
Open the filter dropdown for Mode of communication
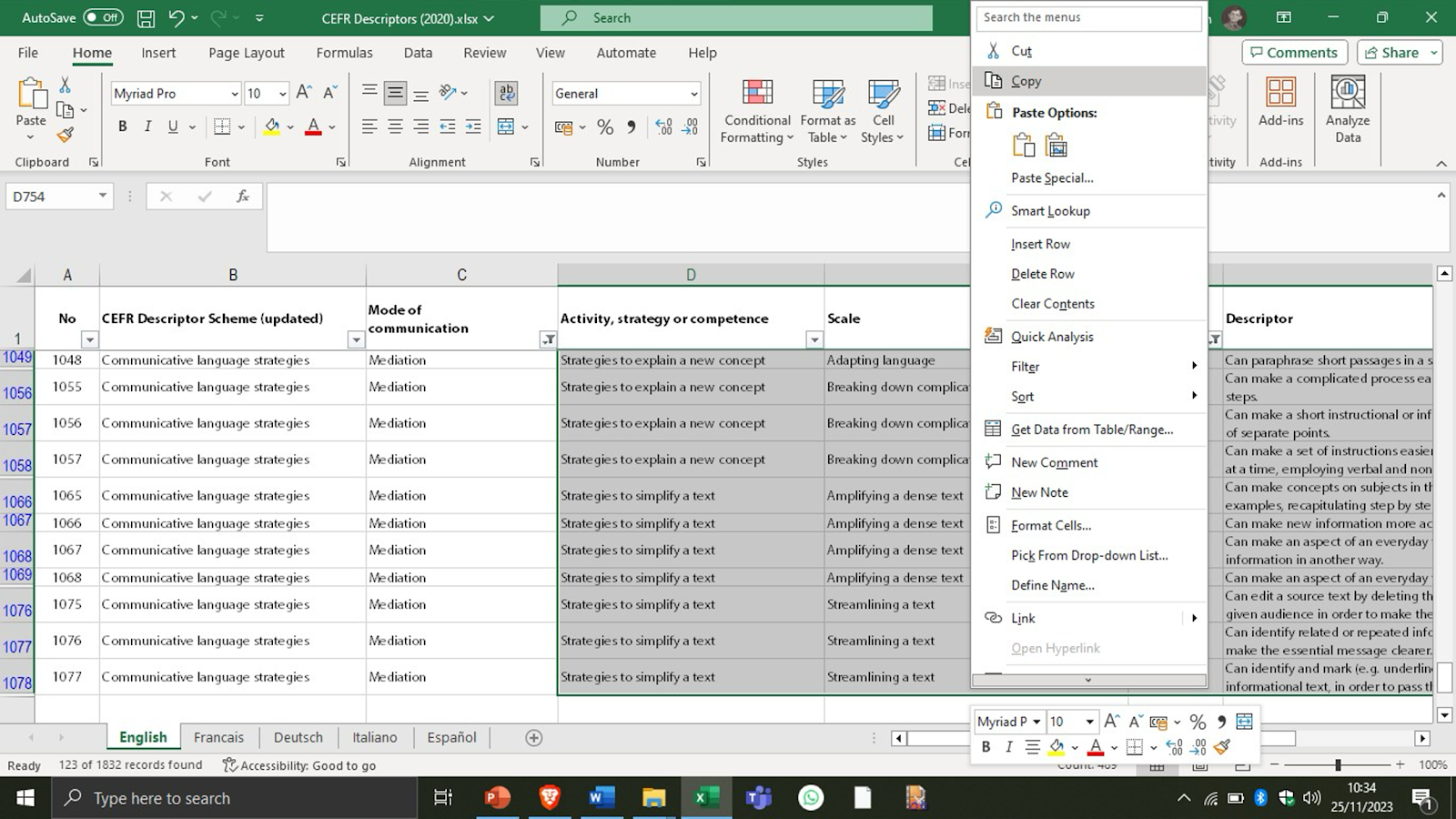tap(548, 339)
